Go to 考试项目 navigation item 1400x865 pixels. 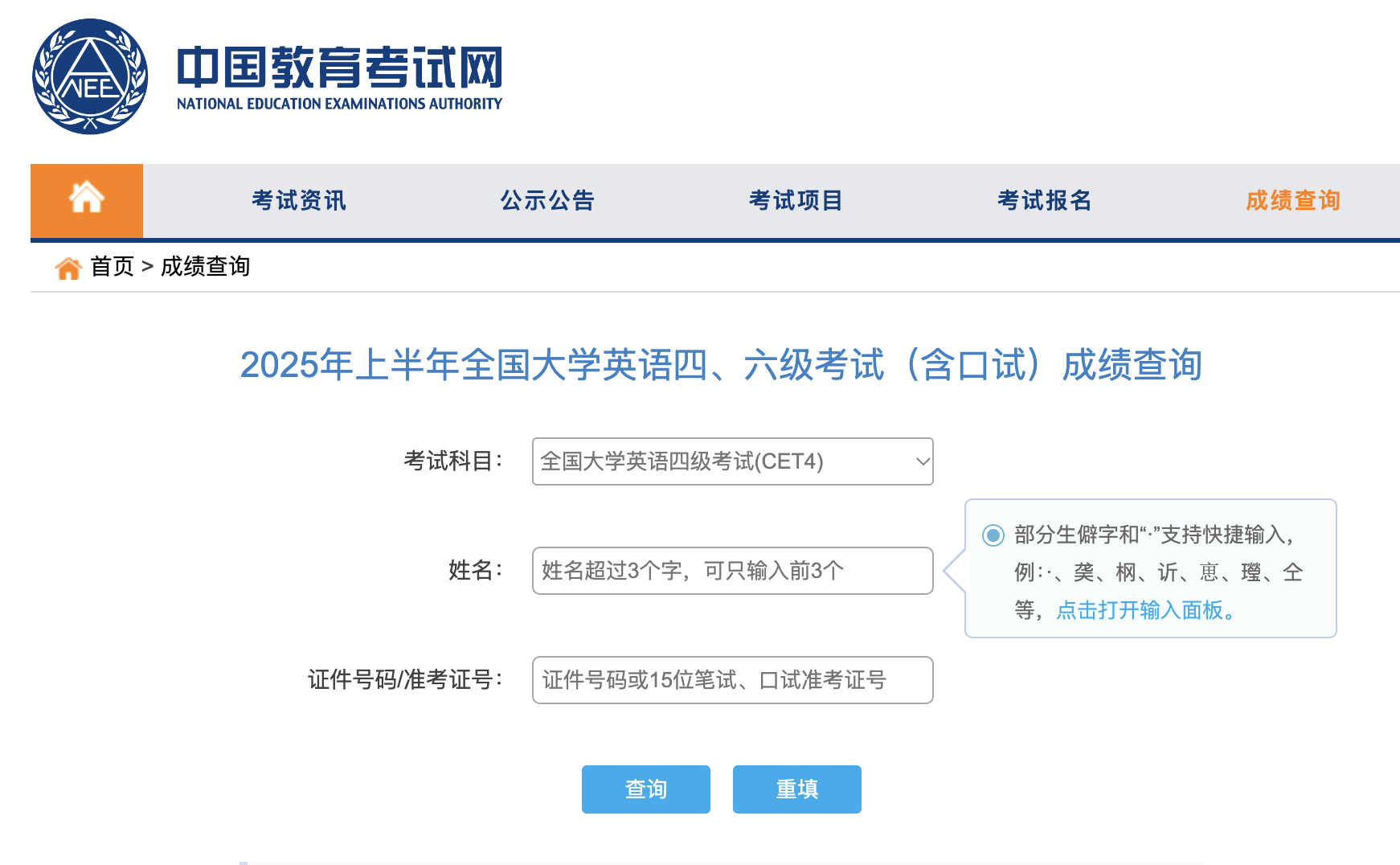click(796, 200)
